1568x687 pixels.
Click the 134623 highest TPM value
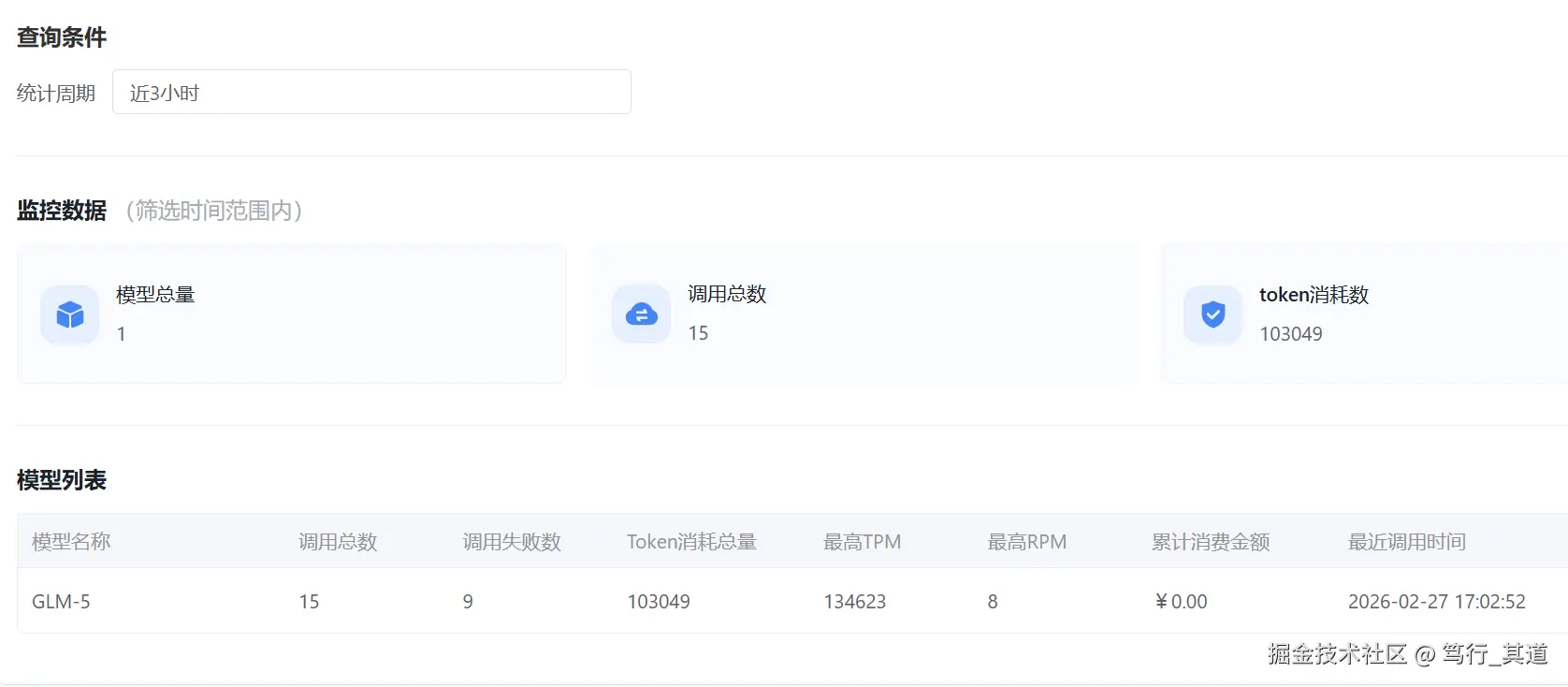[854, 602]
